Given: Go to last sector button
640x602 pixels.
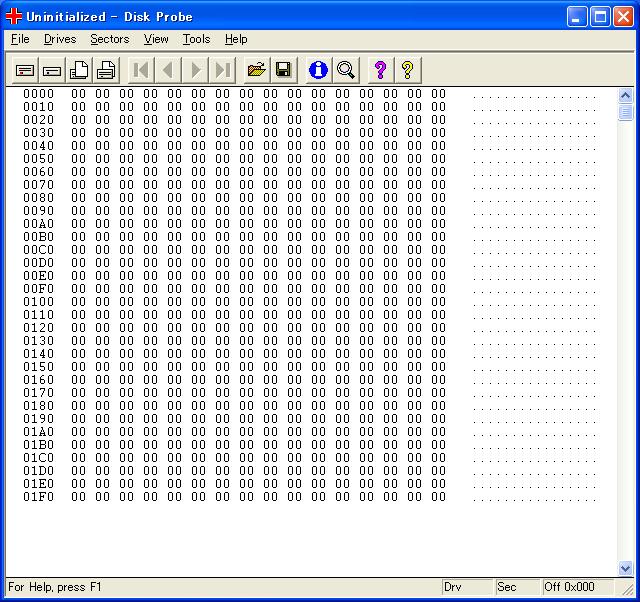Looking at the screenshot, I should tap(222, 70).
